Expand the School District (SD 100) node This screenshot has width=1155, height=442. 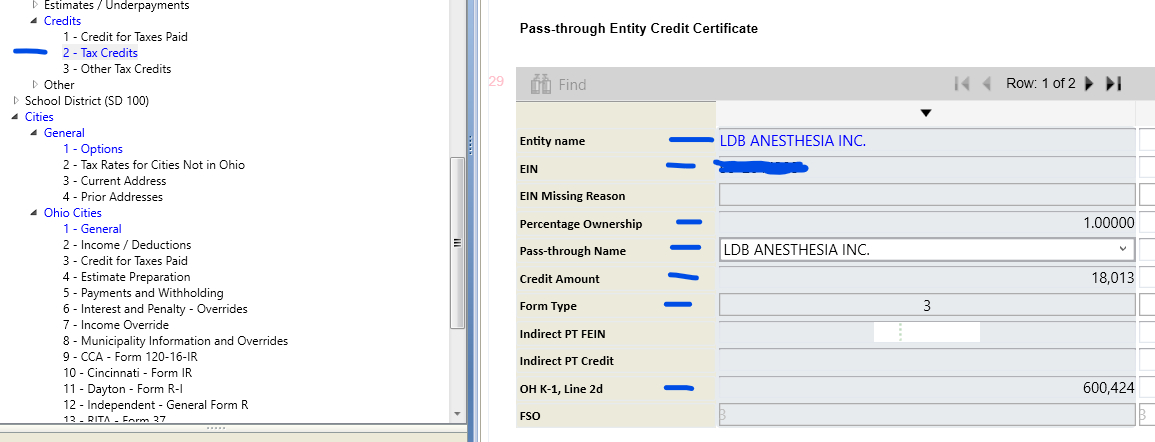click(15, 101)
